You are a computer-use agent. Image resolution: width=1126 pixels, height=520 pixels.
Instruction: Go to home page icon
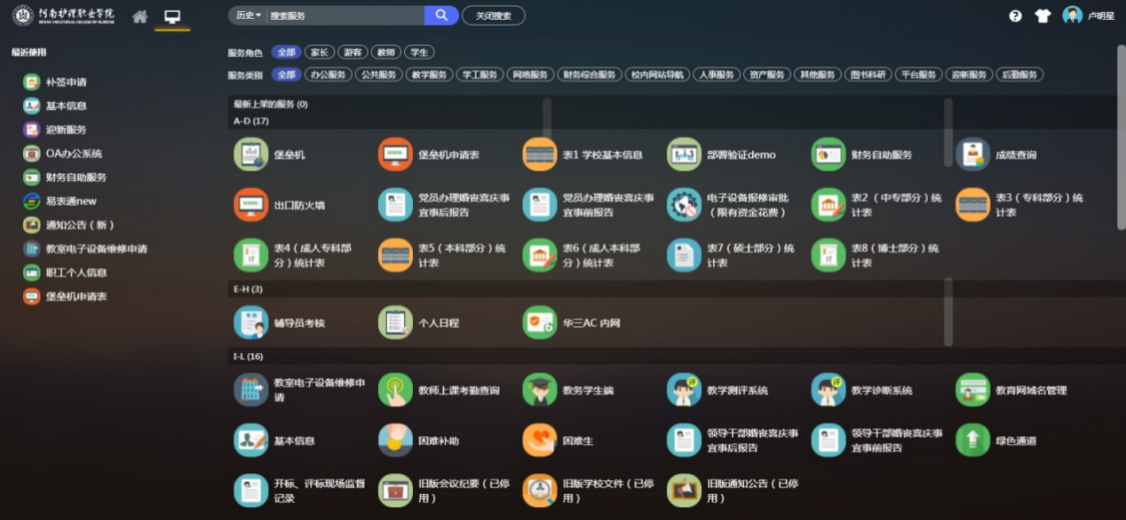pyautogui.click(x=140, y=16)
